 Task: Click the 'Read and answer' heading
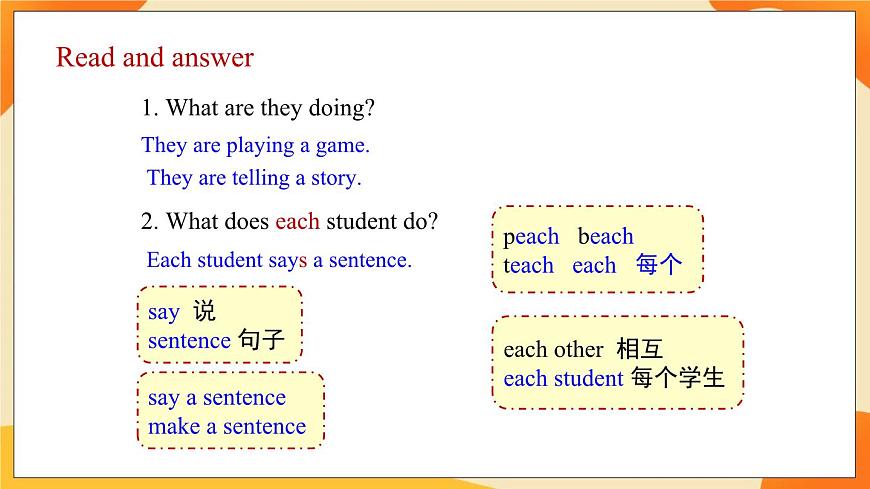155,58
